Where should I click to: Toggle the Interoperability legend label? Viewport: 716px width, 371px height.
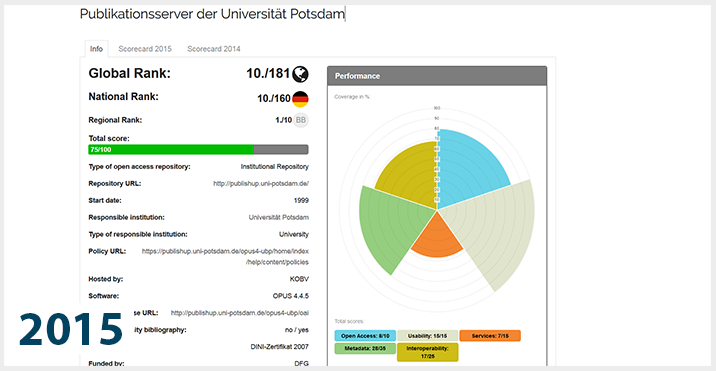(x=427, y=352)
